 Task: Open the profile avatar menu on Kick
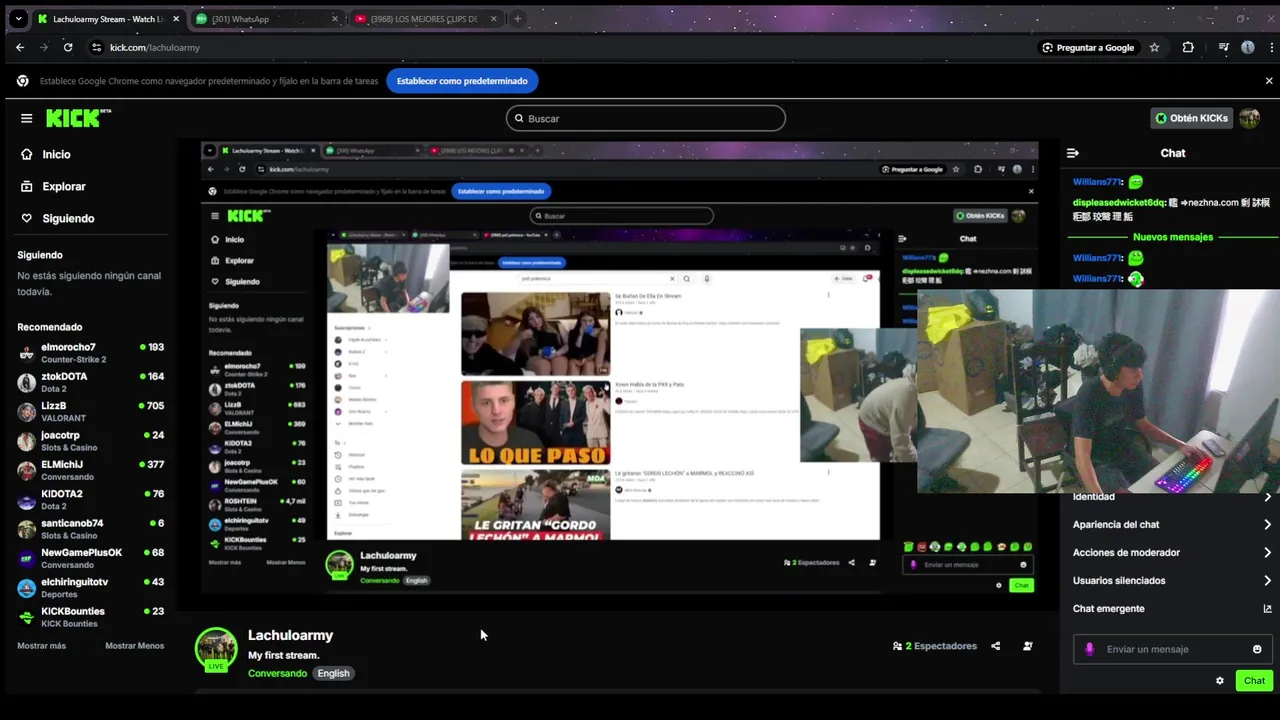pyautogui.click(x=1249, y=118)
